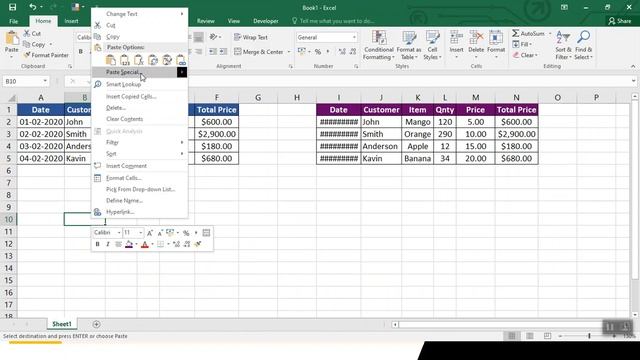Switch to the View tab

(234, 21)
